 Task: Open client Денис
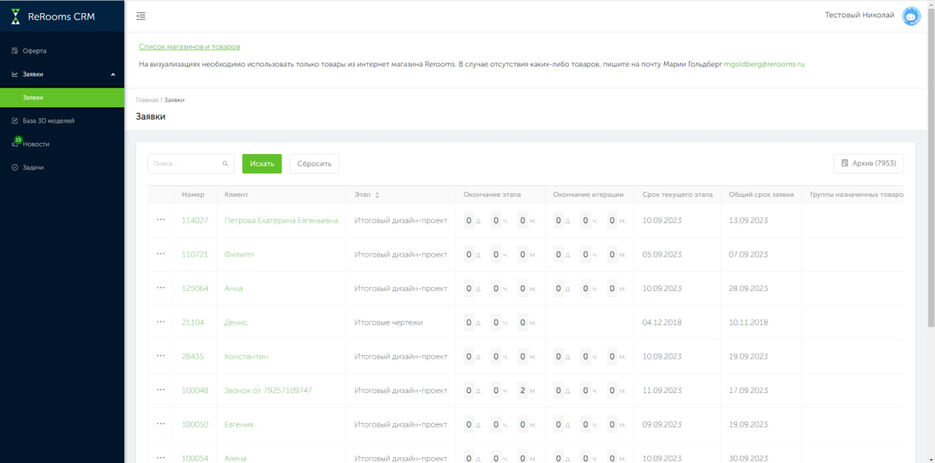[236, 322]
